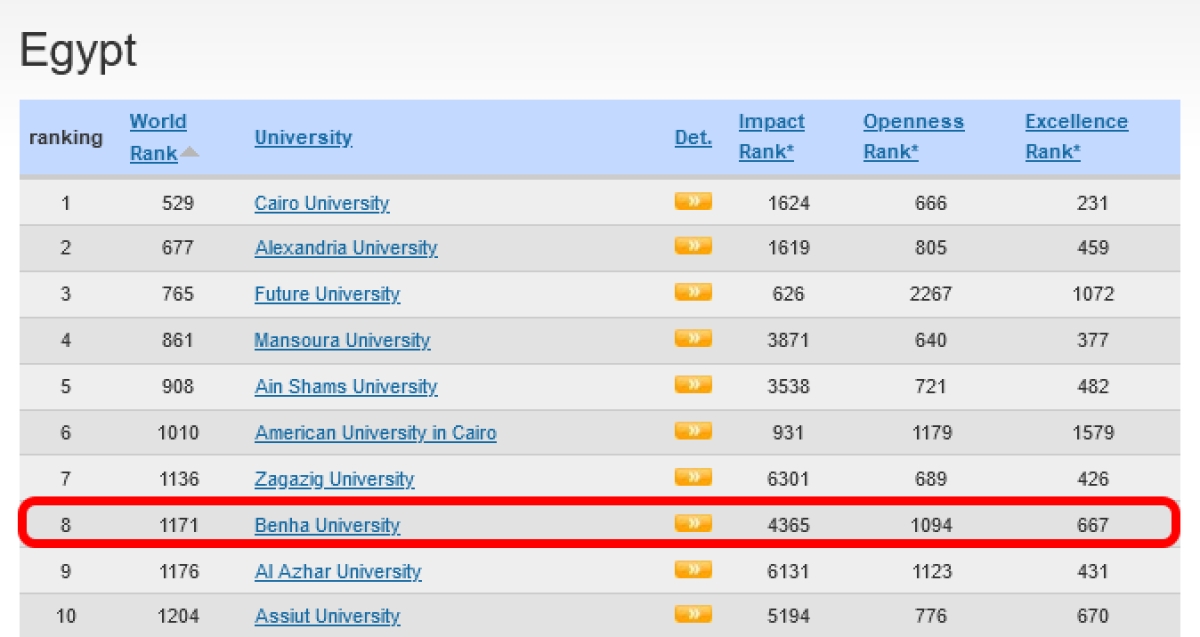Image resolution: width=1200 pixels, height=637 pixels.
Task: Open details arrow icon for Zagazig University
Action: point(693,477)
